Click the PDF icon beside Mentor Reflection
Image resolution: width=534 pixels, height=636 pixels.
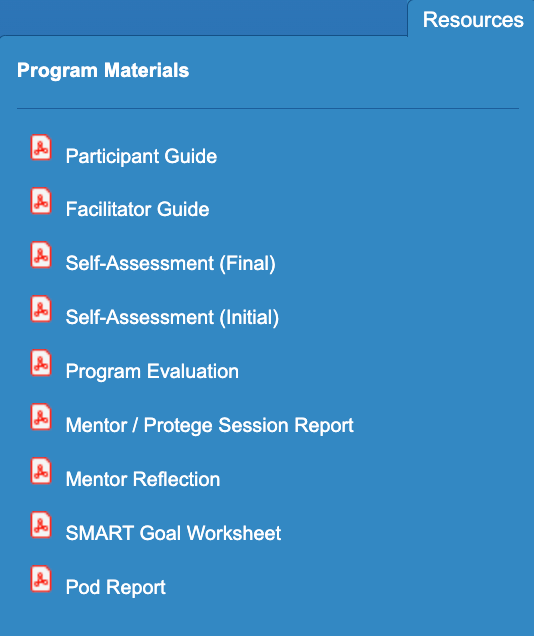coord(41,471)
